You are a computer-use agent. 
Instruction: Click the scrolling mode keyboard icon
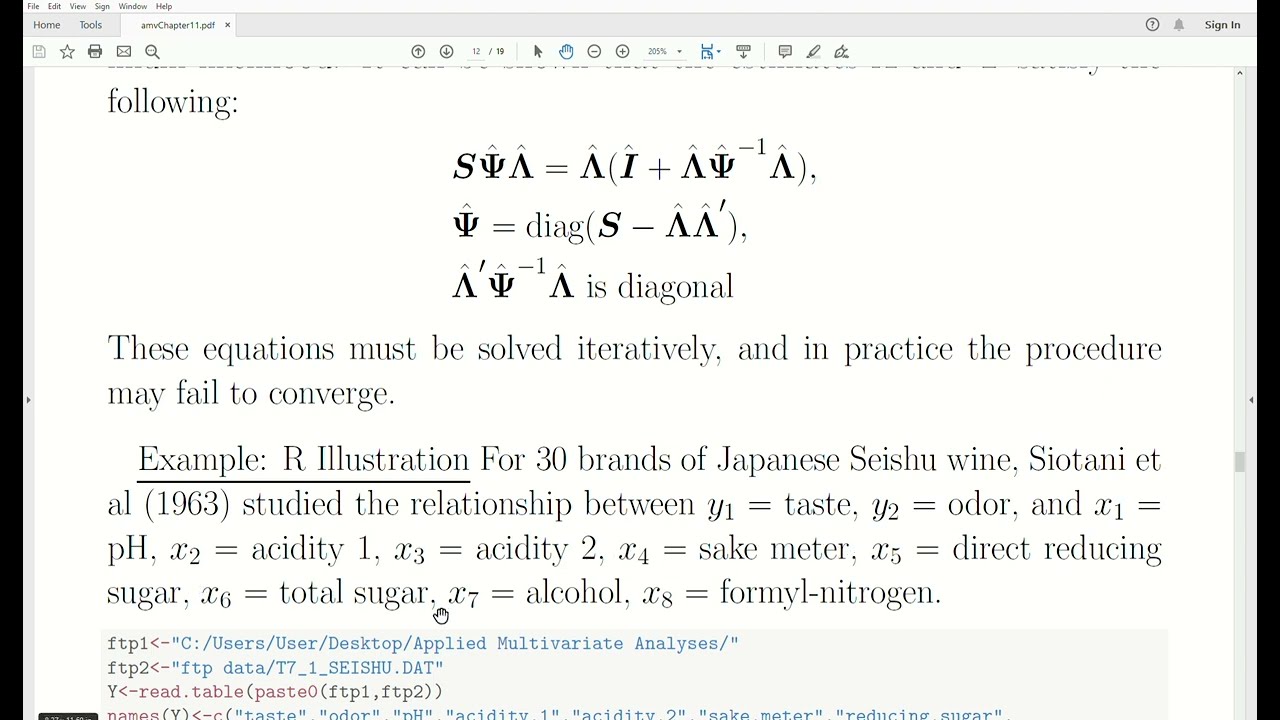[x=743, y=52]
